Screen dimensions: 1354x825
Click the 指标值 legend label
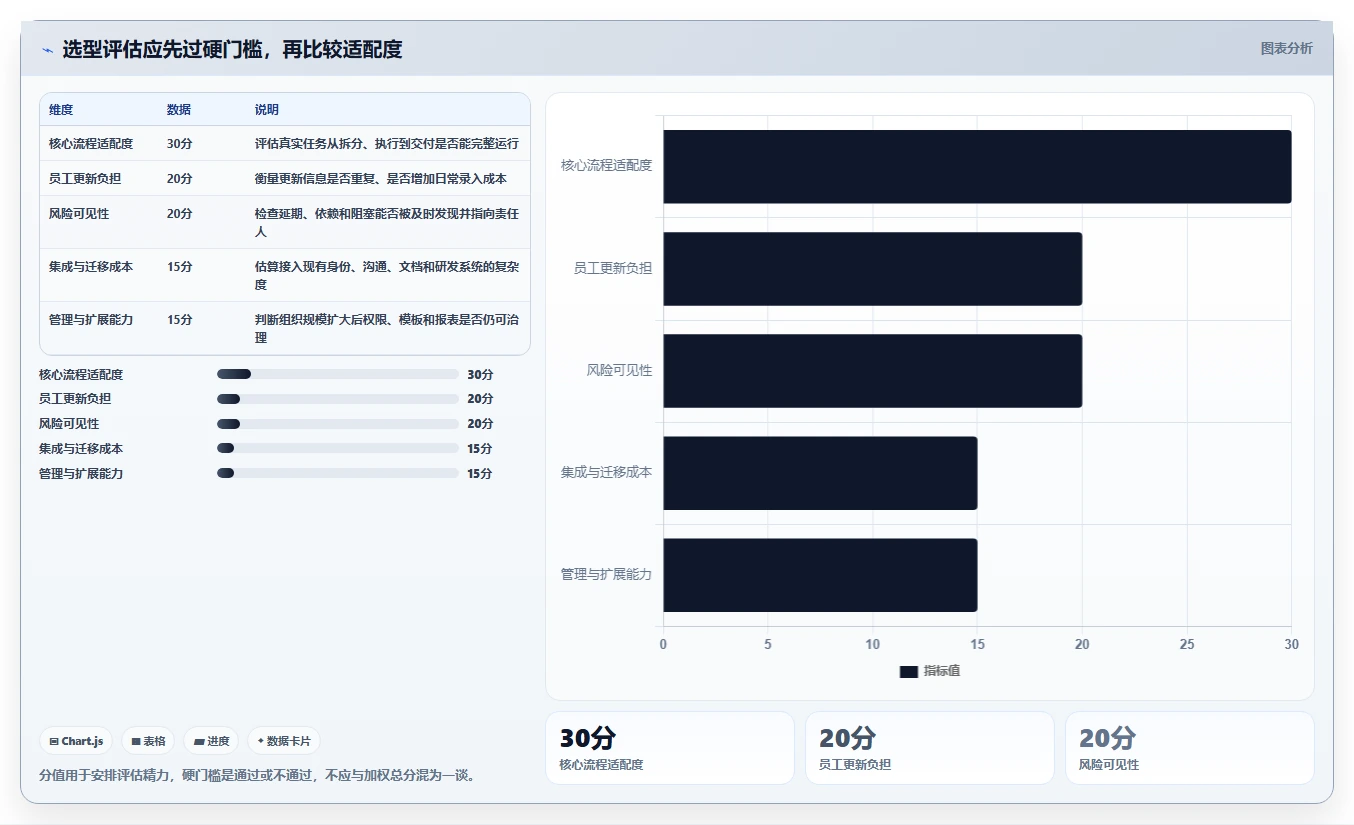(x=942, y=671)
